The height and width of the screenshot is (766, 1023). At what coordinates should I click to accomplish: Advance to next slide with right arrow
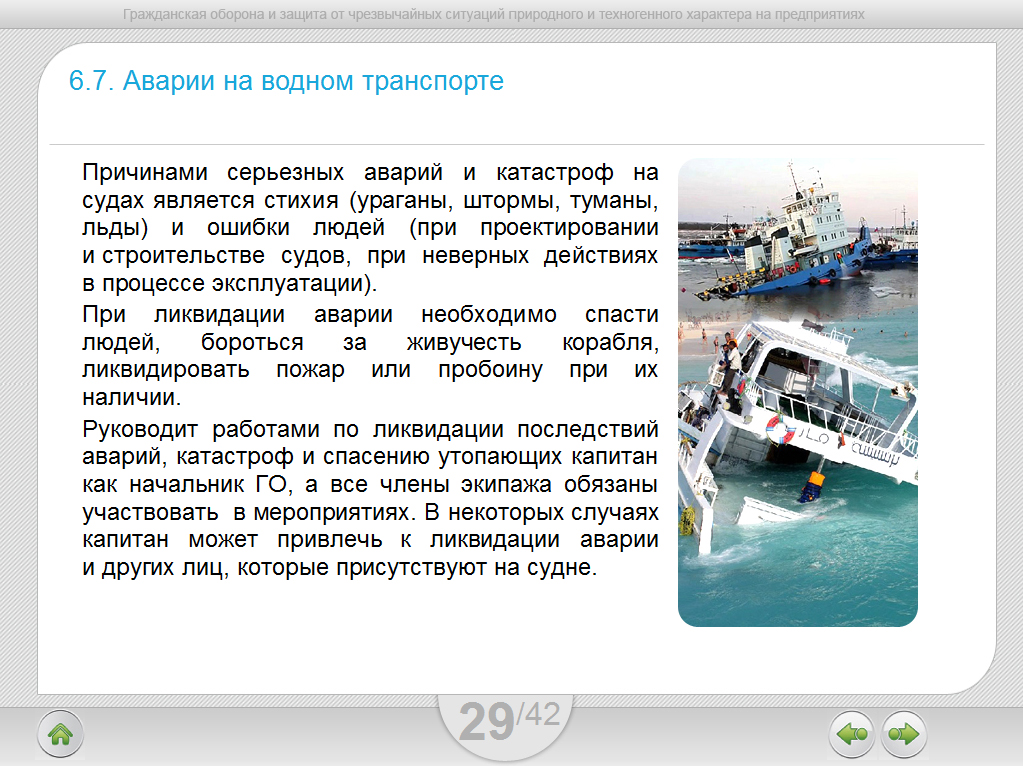click(903, 734)
